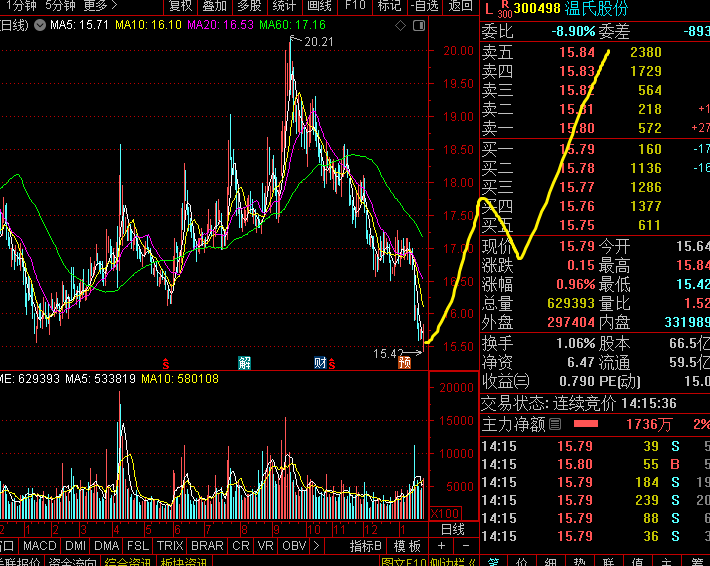
Task: Click the red S marker left of 解
Action: point(166,363)
